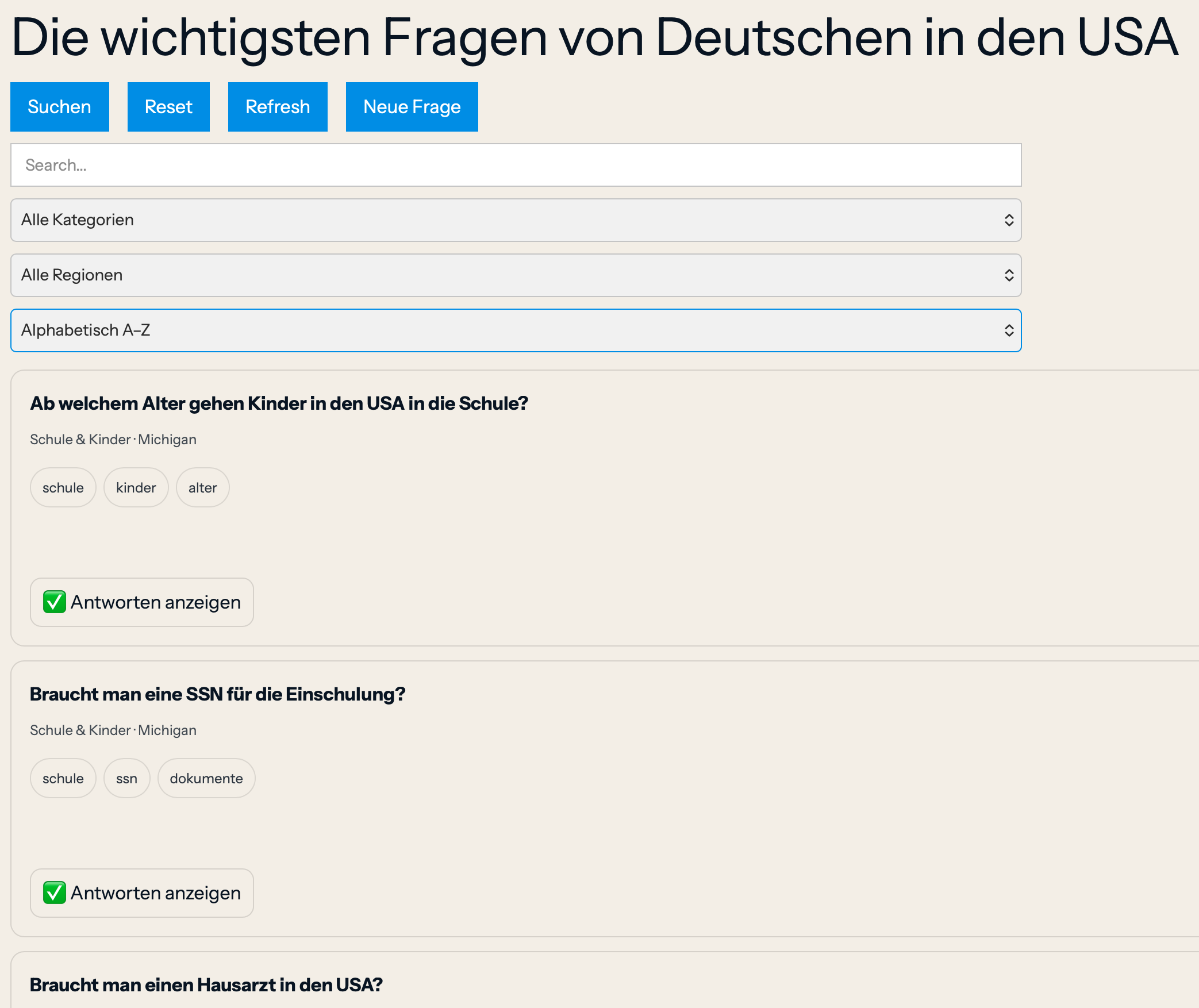Open the question 'Braucht man einen Hausarzt in den USA'
The width and height of the screenshot is (1199, 1008).
click(206, 984)
